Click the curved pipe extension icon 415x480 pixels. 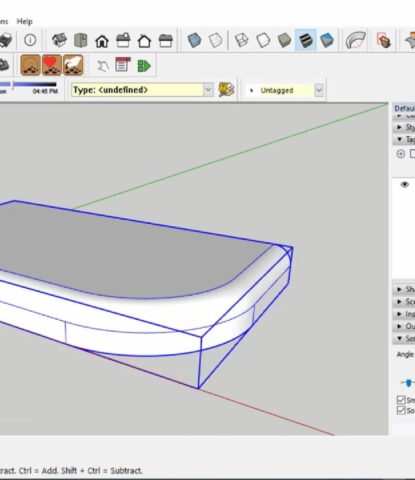[x=355, y=40]
